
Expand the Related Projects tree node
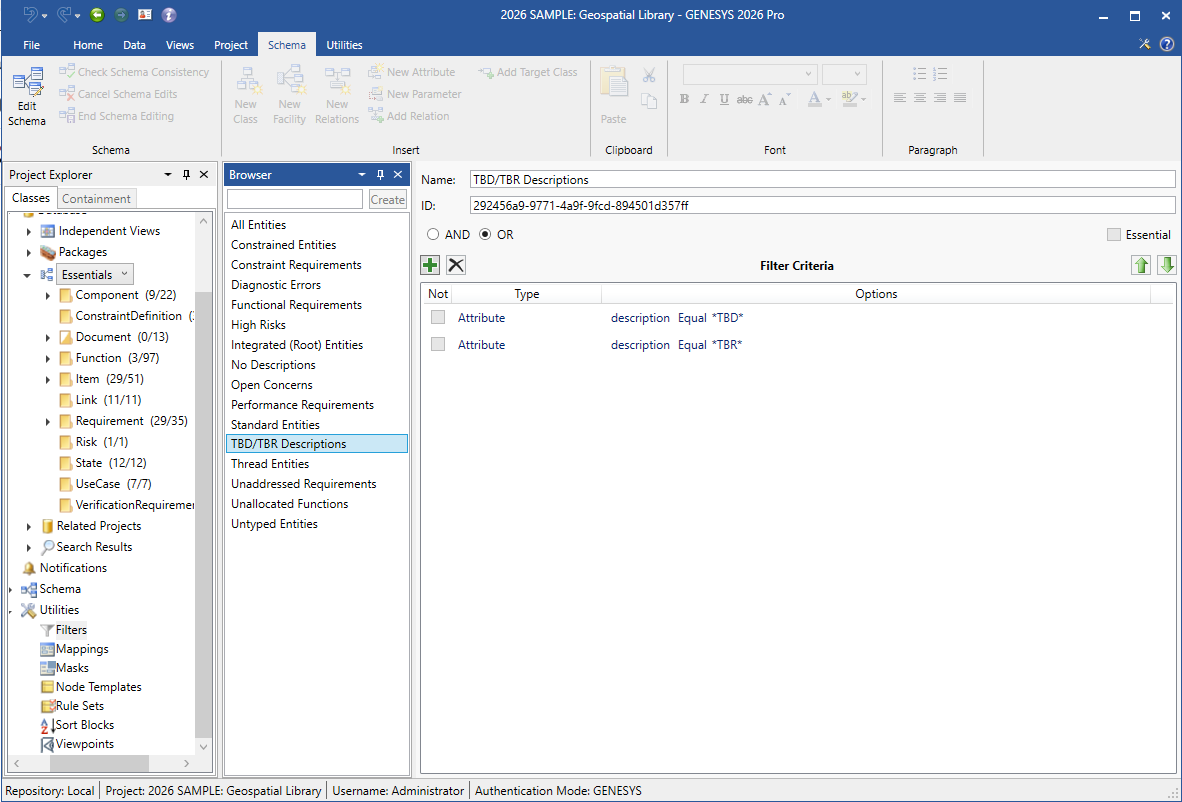29,526
